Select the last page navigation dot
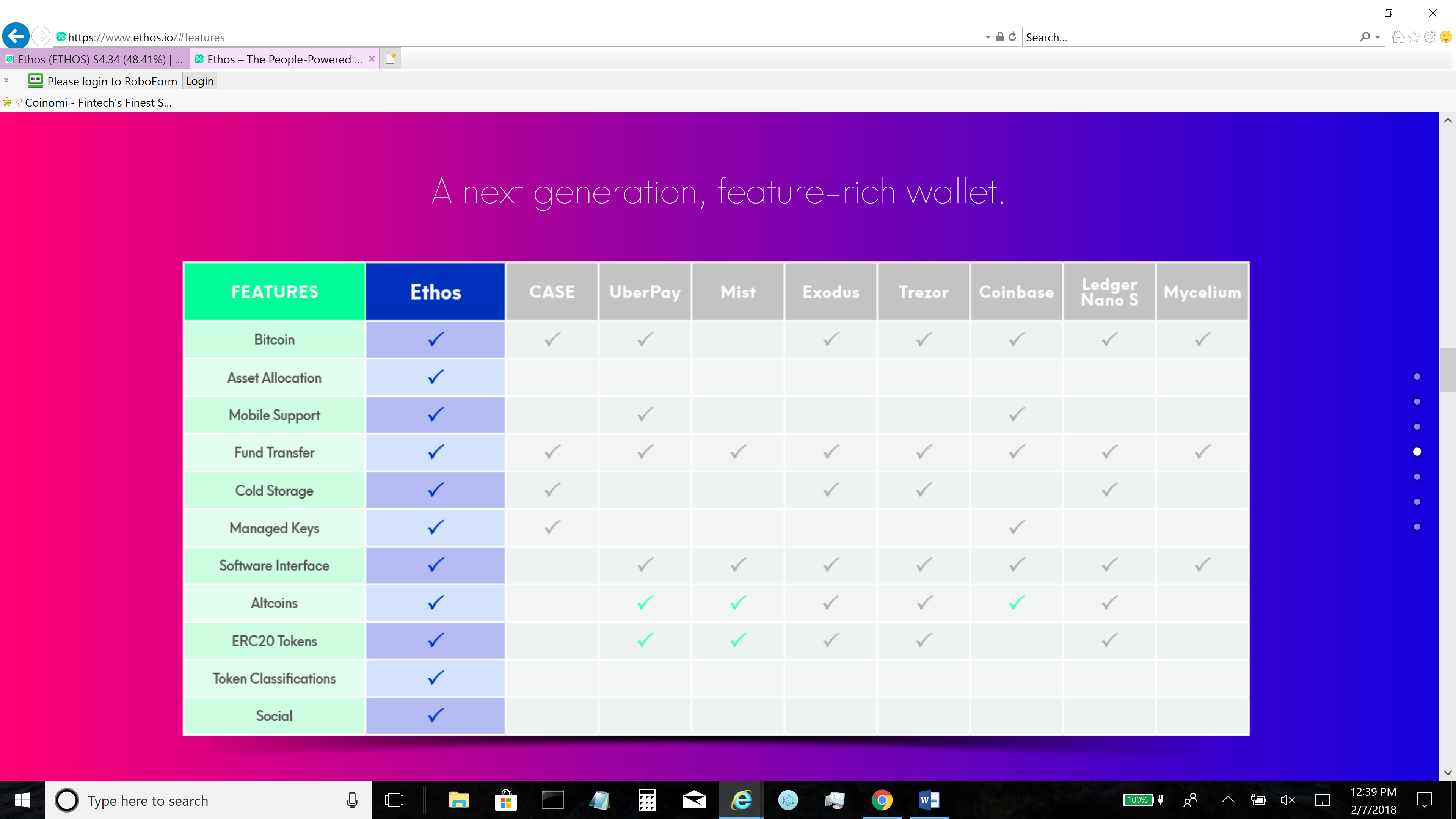The height and width of the screenshot is (819, 1456). 1417,527
